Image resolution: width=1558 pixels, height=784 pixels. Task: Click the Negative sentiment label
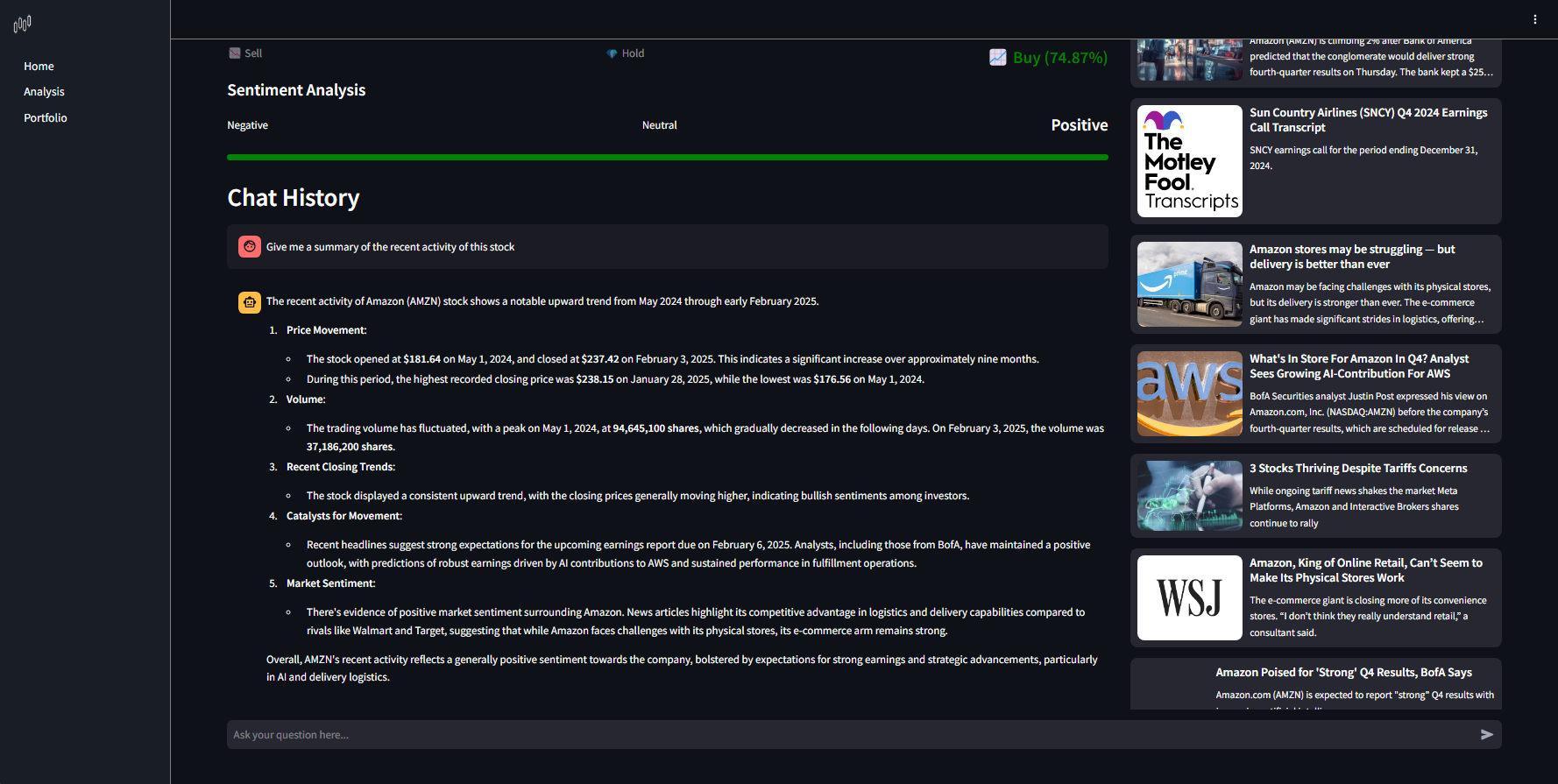pos(247,125)
